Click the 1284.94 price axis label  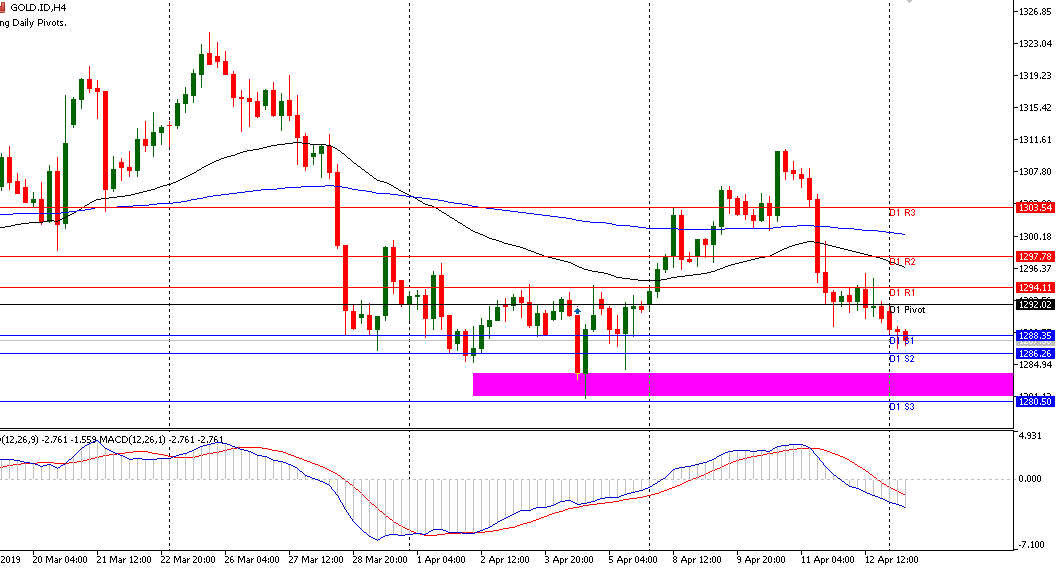click(1035, 365)
